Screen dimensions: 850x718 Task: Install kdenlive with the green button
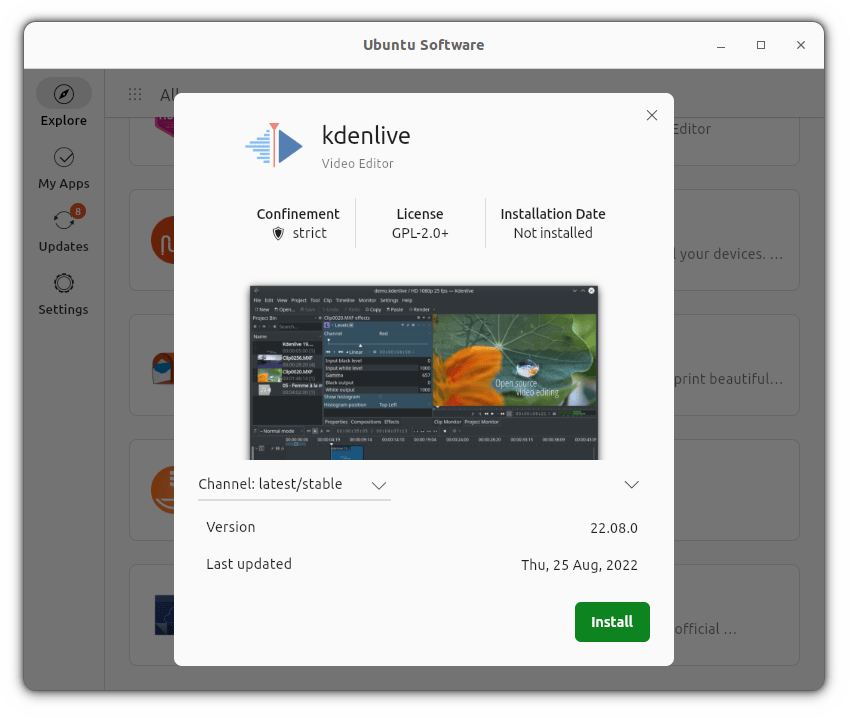pyautogui.click(x=612, y=622)
